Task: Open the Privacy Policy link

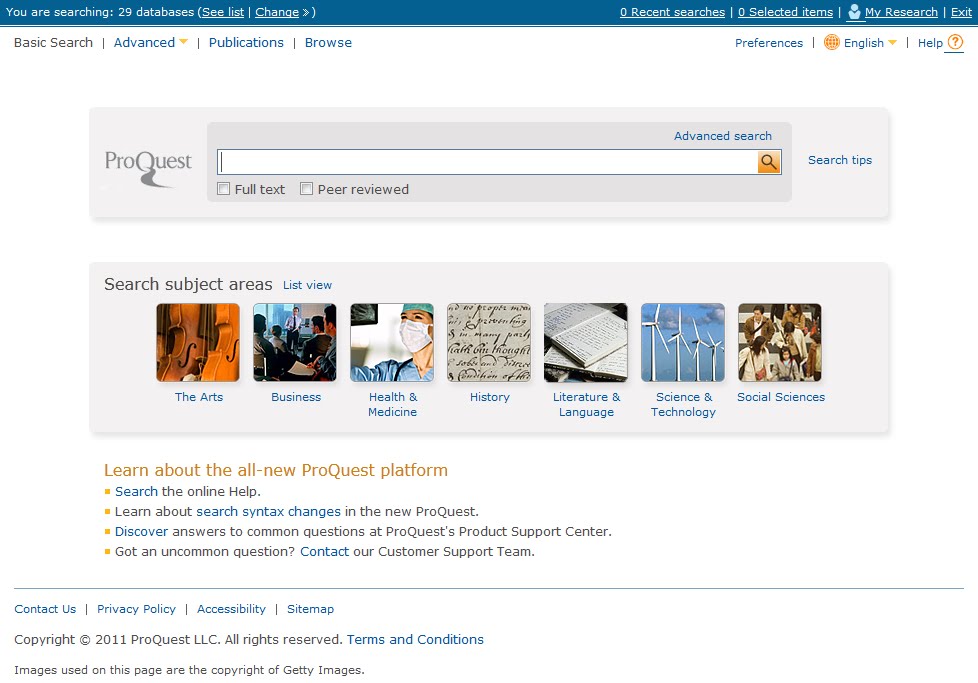Action: pyautogui.click(x=136, y=609)
